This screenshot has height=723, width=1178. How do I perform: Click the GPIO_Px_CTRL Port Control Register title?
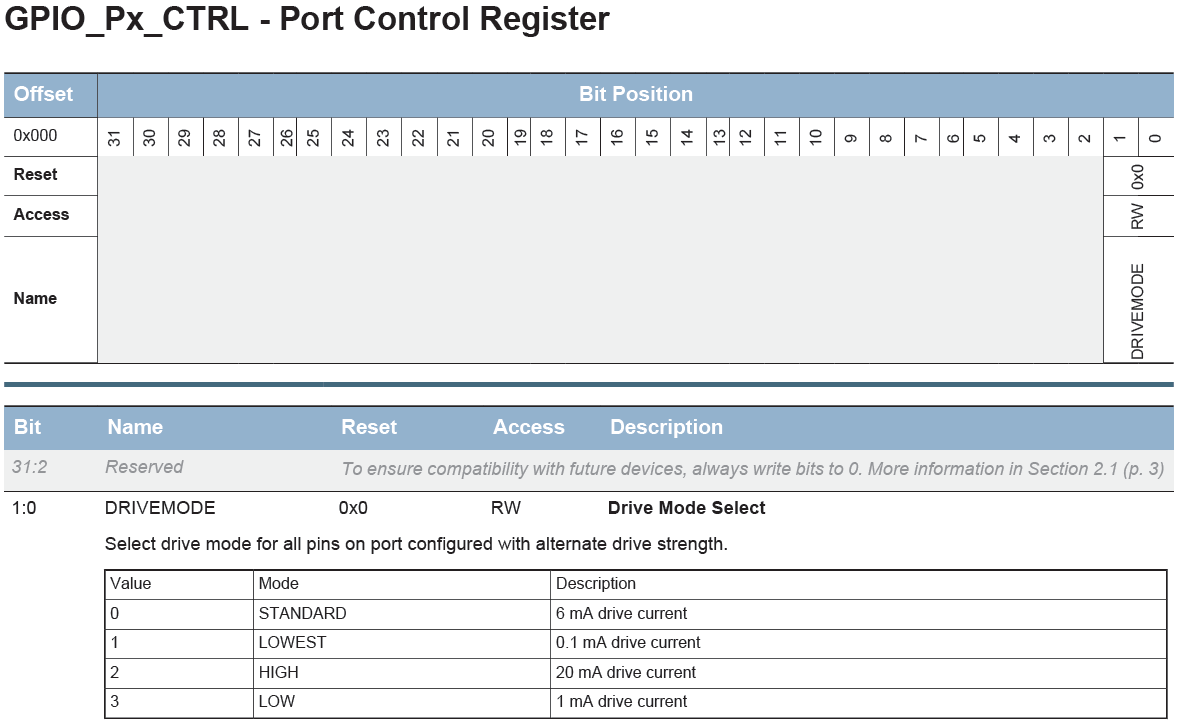coord(307,20)
